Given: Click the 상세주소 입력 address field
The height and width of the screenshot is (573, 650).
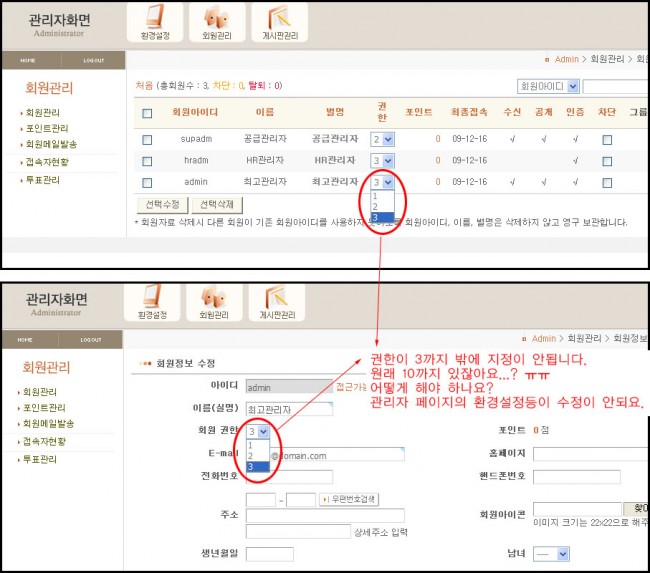Looking at the screenshot, I should (x=298, y=532).
